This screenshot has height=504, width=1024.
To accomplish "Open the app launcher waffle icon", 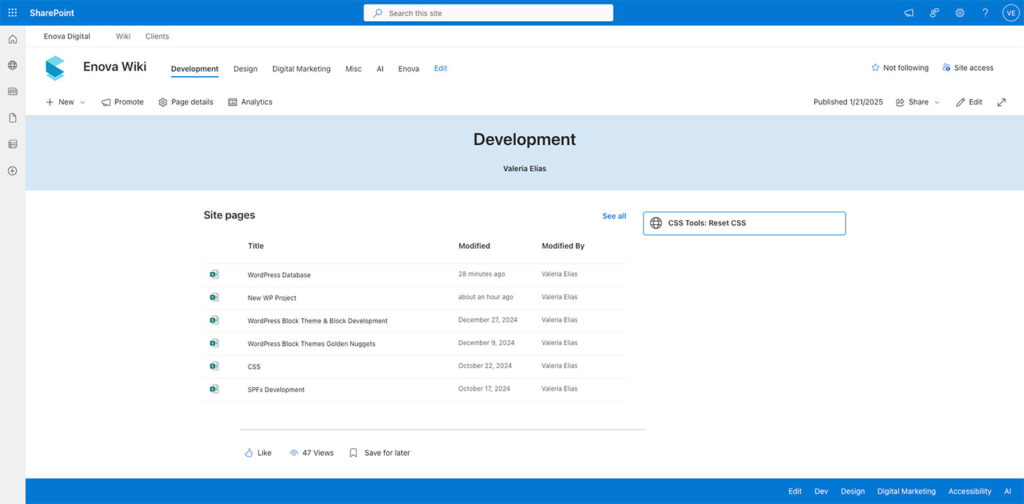I will [12, 12].
